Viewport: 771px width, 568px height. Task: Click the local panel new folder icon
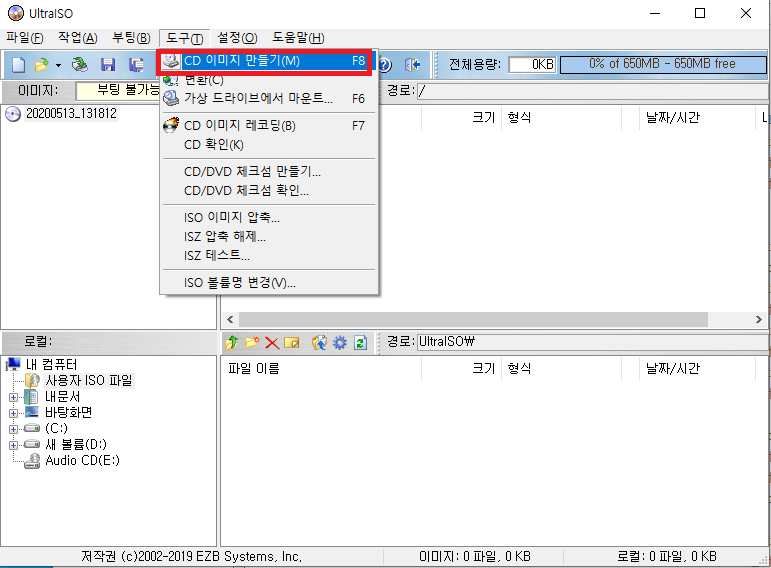pyautogui.click(x=252, y=343)
